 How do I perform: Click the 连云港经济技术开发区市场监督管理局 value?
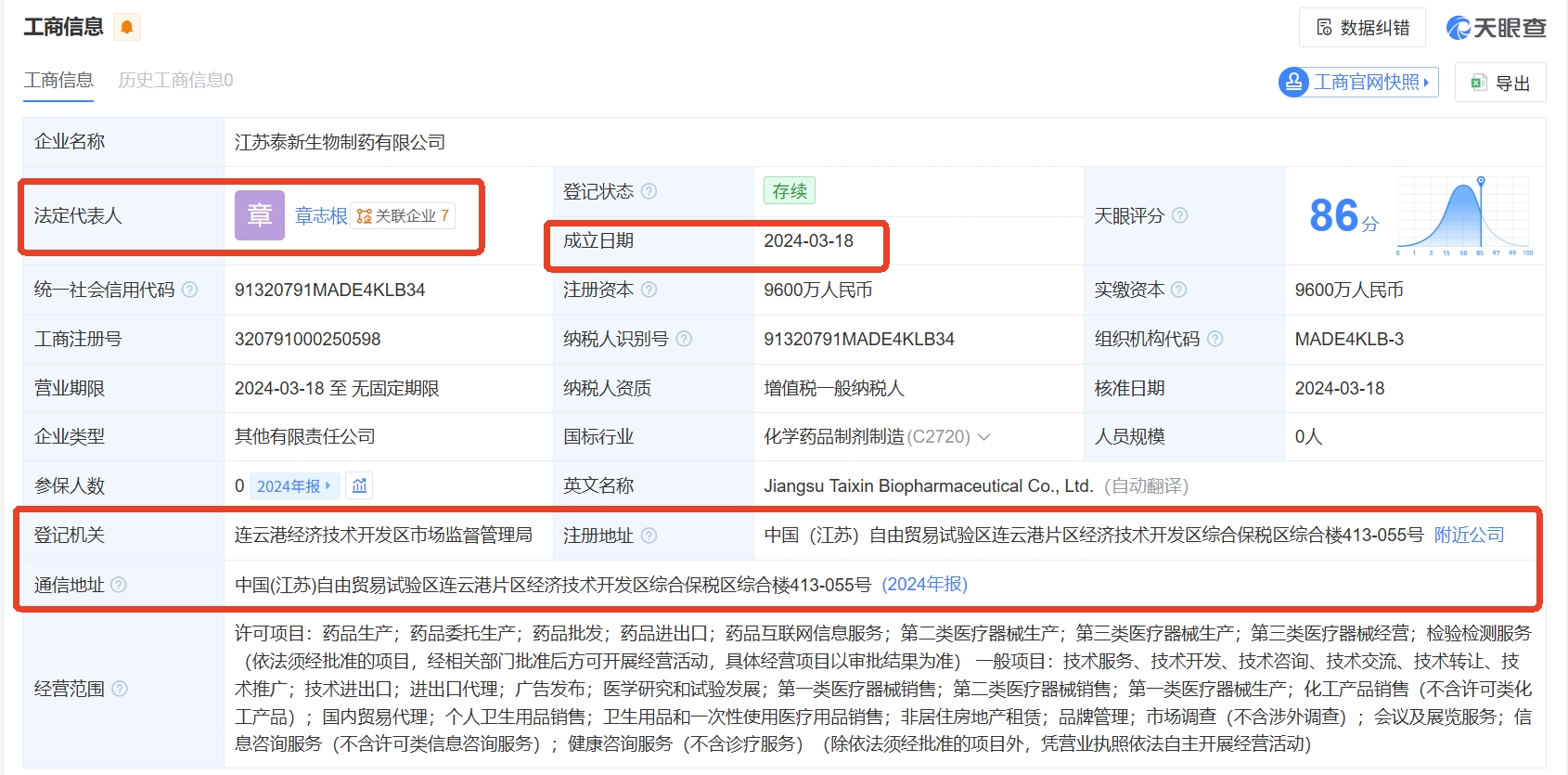383,536
